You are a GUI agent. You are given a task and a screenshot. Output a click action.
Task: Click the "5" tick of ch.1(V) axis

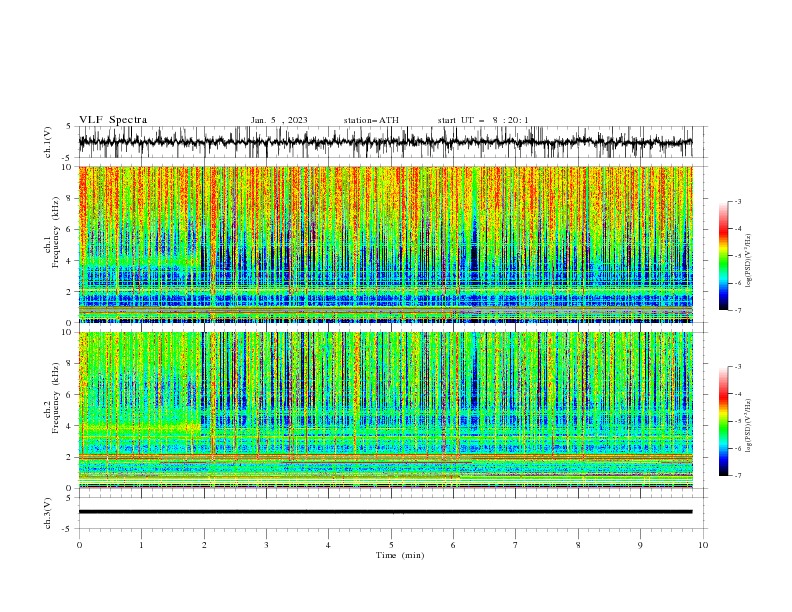70,127
